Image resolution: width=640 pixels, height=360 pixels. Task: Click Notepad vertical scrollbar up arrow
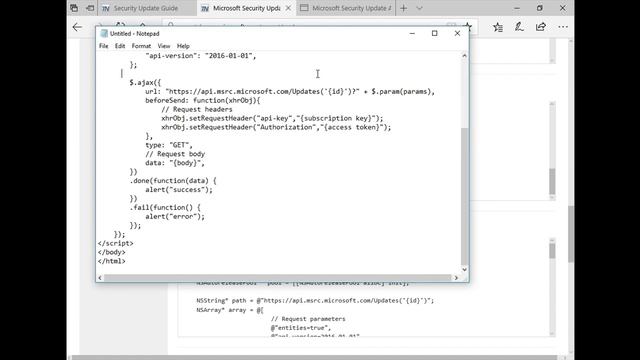point(464,56)
